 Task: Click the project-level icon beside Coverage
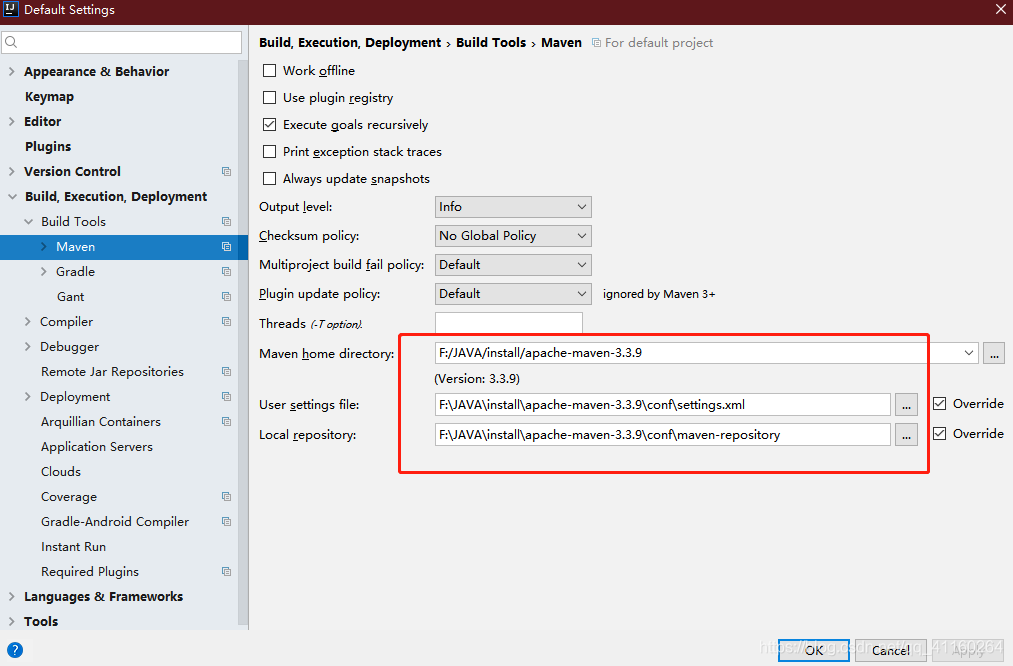(x=226, y=497)
